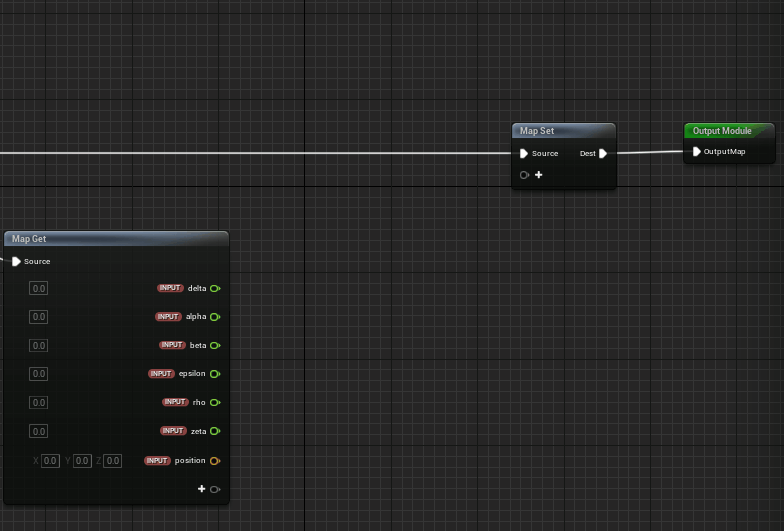Select the Map Get node title
Viewport: 784px width, 531px height.
(x=30, y=239)
